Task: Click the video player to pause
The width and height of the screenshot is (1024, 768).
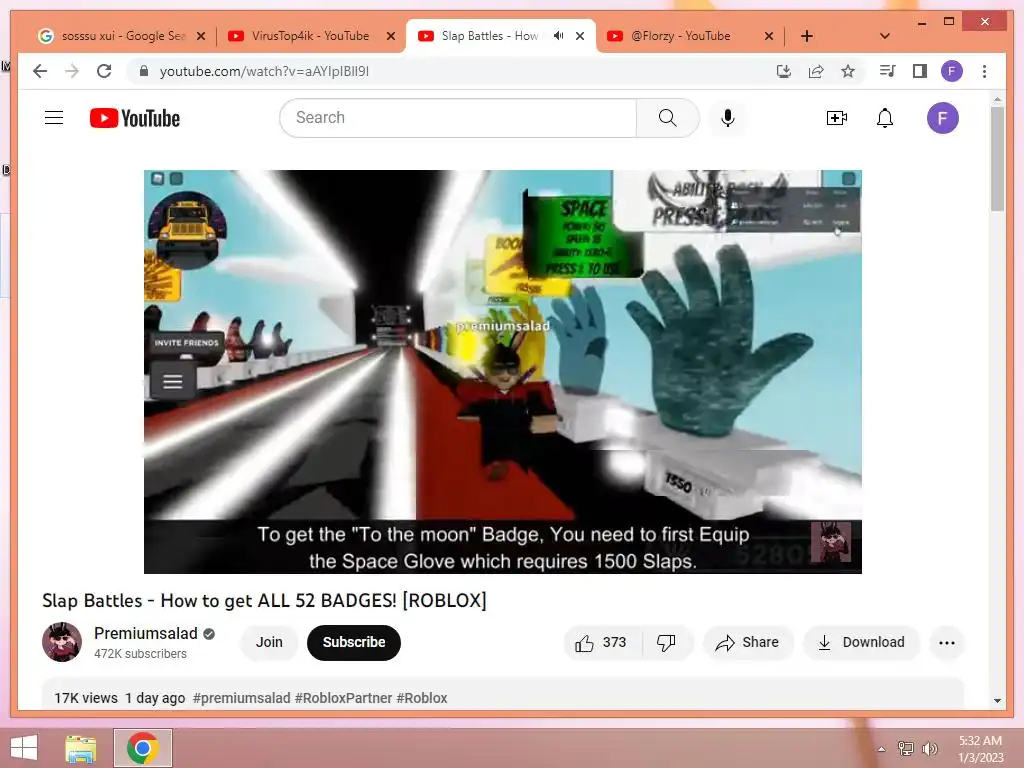Action: click(x=503, y=372)
